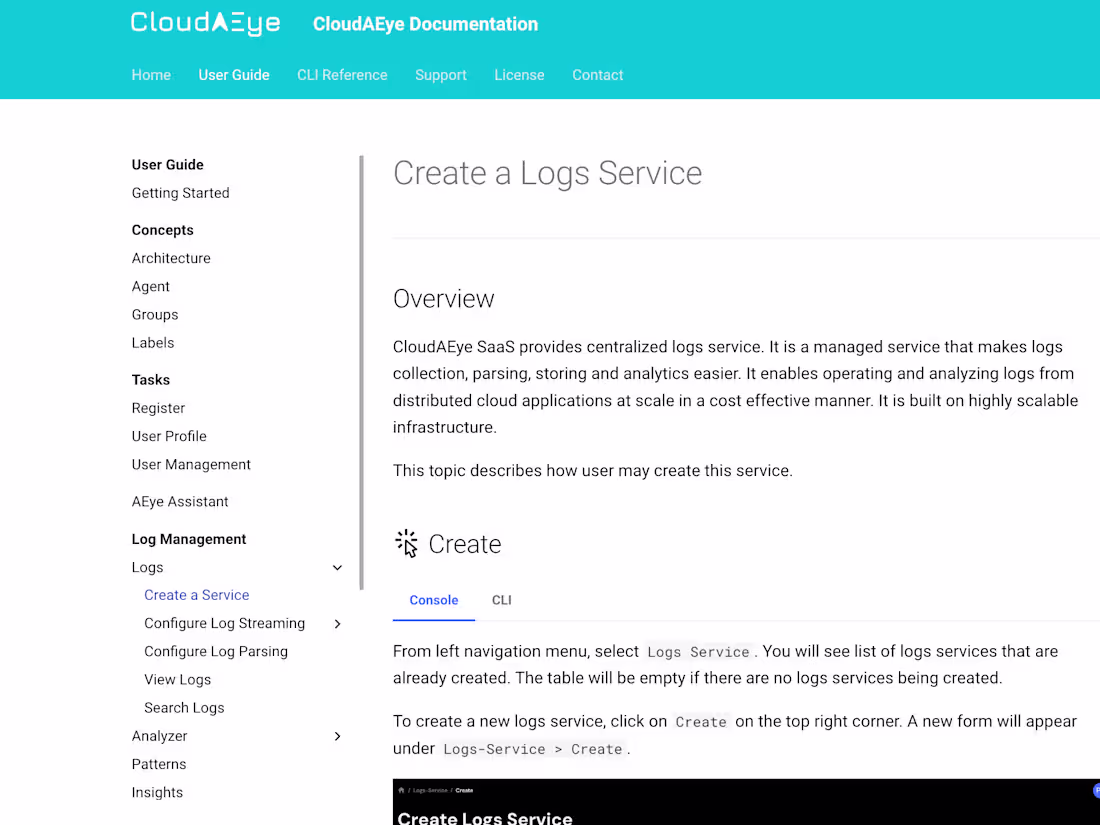Select Configure Log Parsing in sidebar
This screenshot has height=825, width=1100.
coord(216,652)
